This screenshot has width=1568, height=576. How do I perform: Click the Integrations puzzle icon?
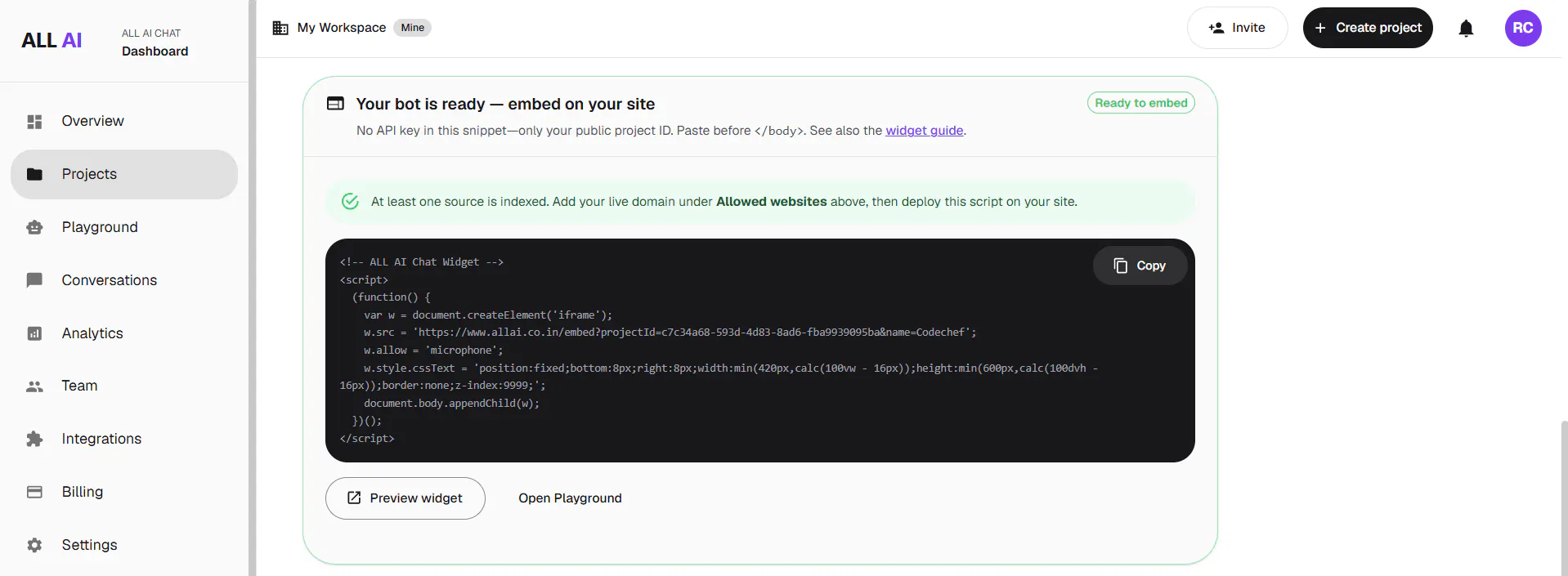click(34, 439)
